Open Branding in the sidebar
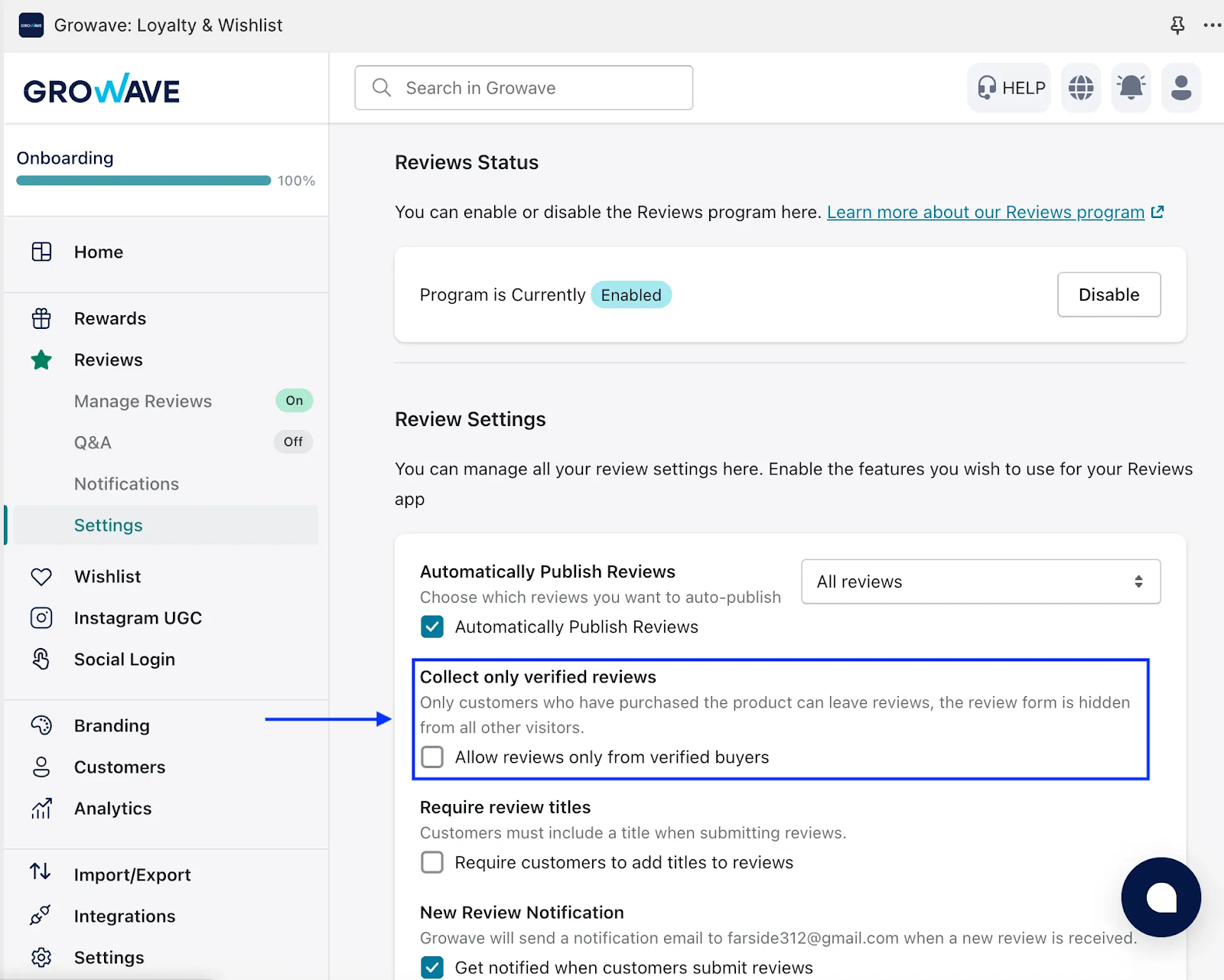Viewport: 1224px width, 980px height. click(x=112, y=725)
